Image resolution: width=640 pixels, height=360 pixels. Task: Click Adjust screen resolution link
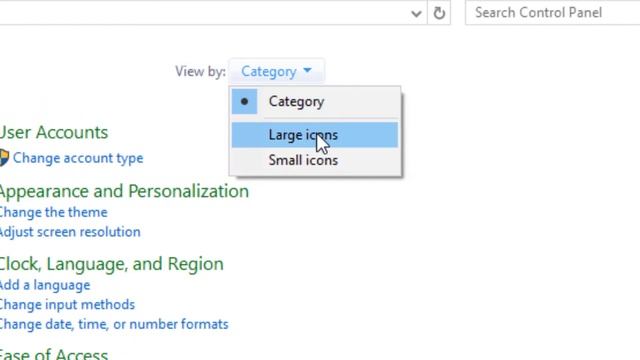(70, 232)
